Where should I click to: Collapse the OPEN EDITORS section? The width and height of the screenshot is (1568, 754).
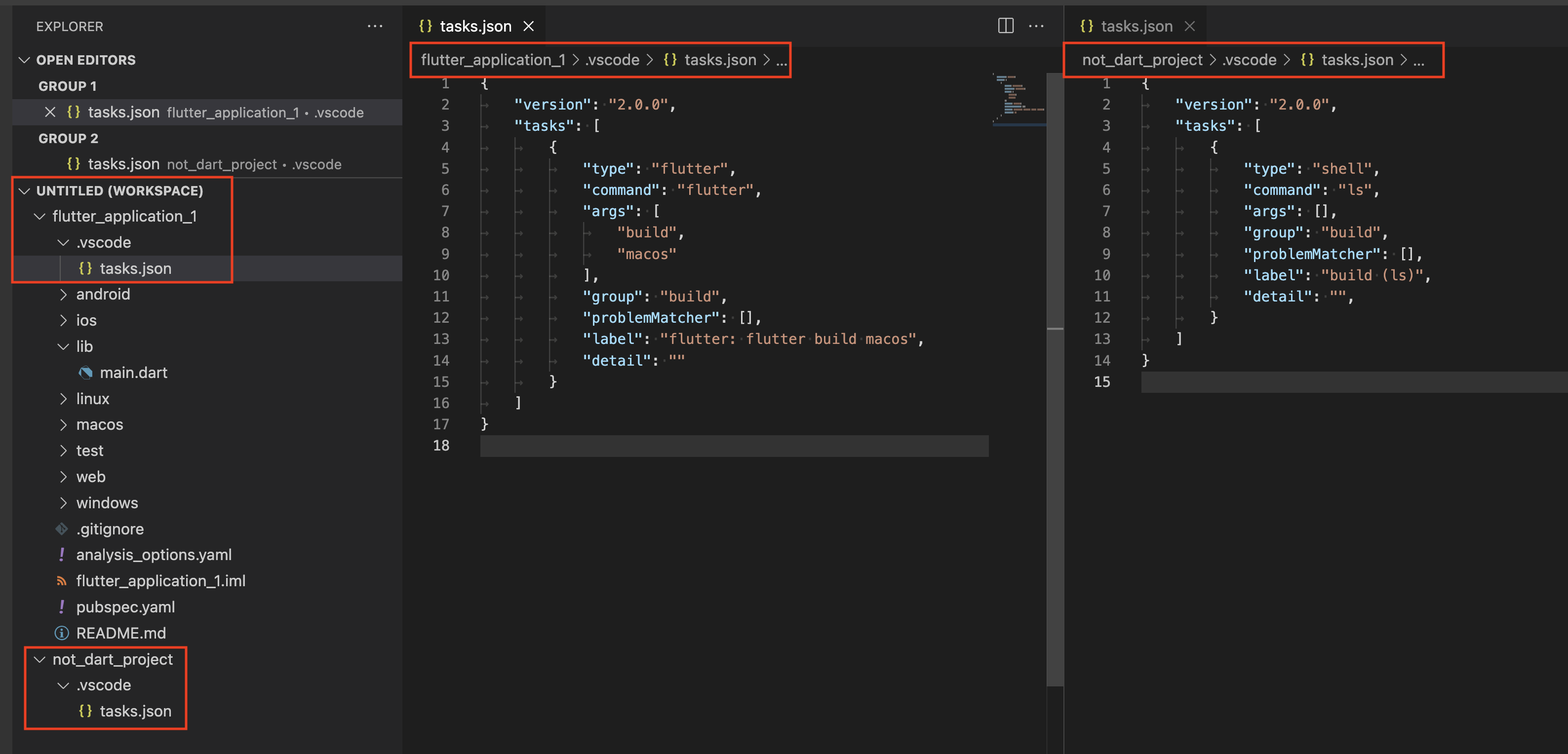[x=24, y=59]
